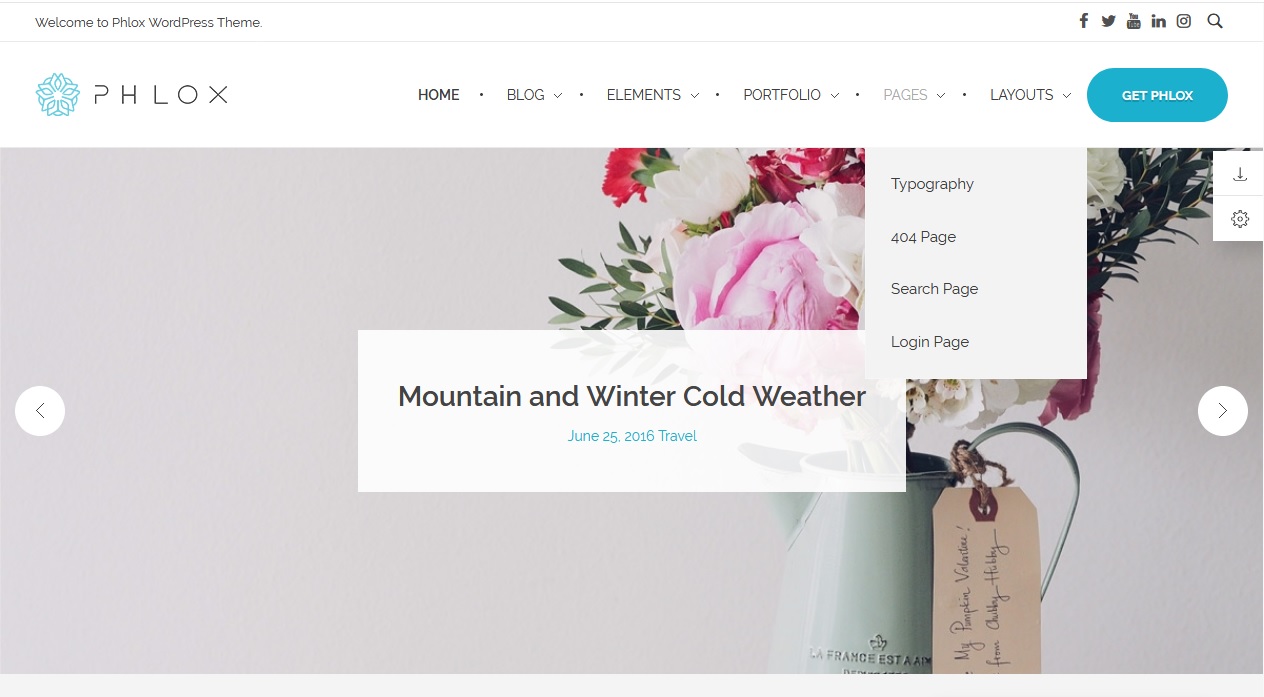Select Typography from Pages submenu
This screenshot has width=1264, height=697.
click(x=932, y=184)
